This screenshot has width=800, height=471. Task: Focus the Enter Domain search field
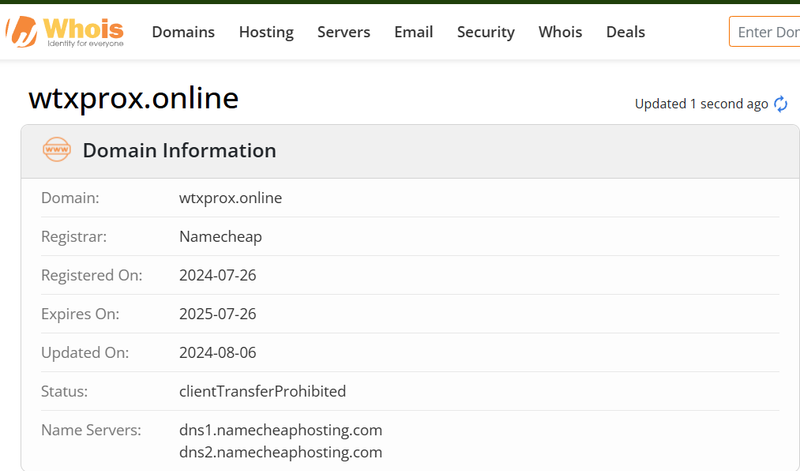pos(764,32)
